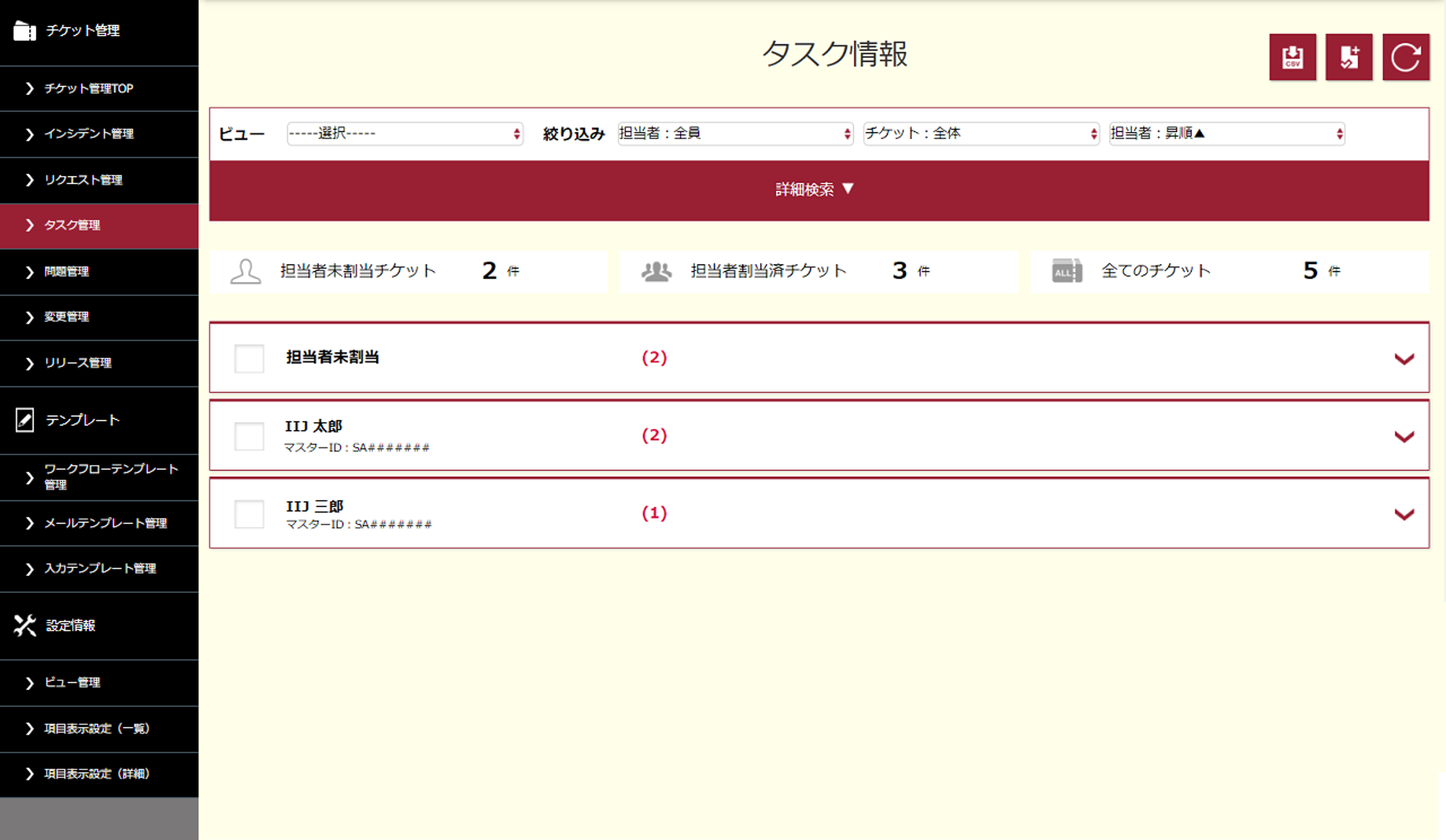This screenshot has width=1446, height=840.
Task: Click chevron icon beside リリース管理
Action: pyautogui.click(x=30, y=363)
